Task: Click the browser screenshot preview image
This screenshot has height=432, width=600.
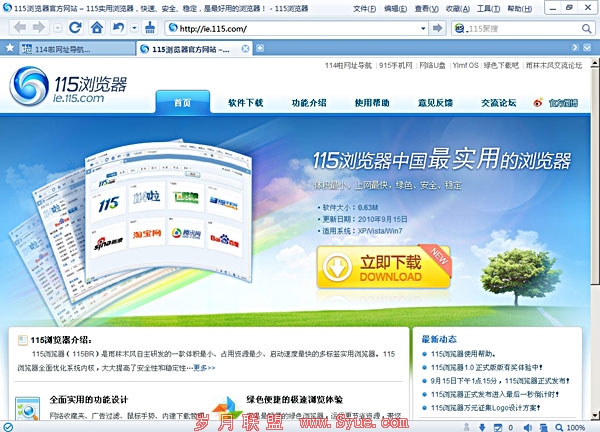Action: click(168, 212)
